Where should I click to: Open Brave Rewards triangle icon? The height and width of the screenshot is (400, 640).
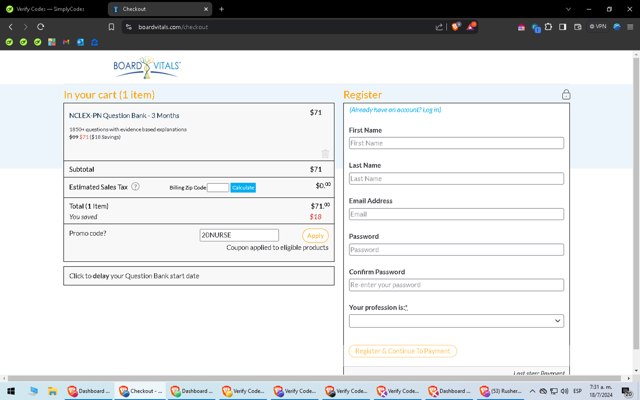(471, 26)
